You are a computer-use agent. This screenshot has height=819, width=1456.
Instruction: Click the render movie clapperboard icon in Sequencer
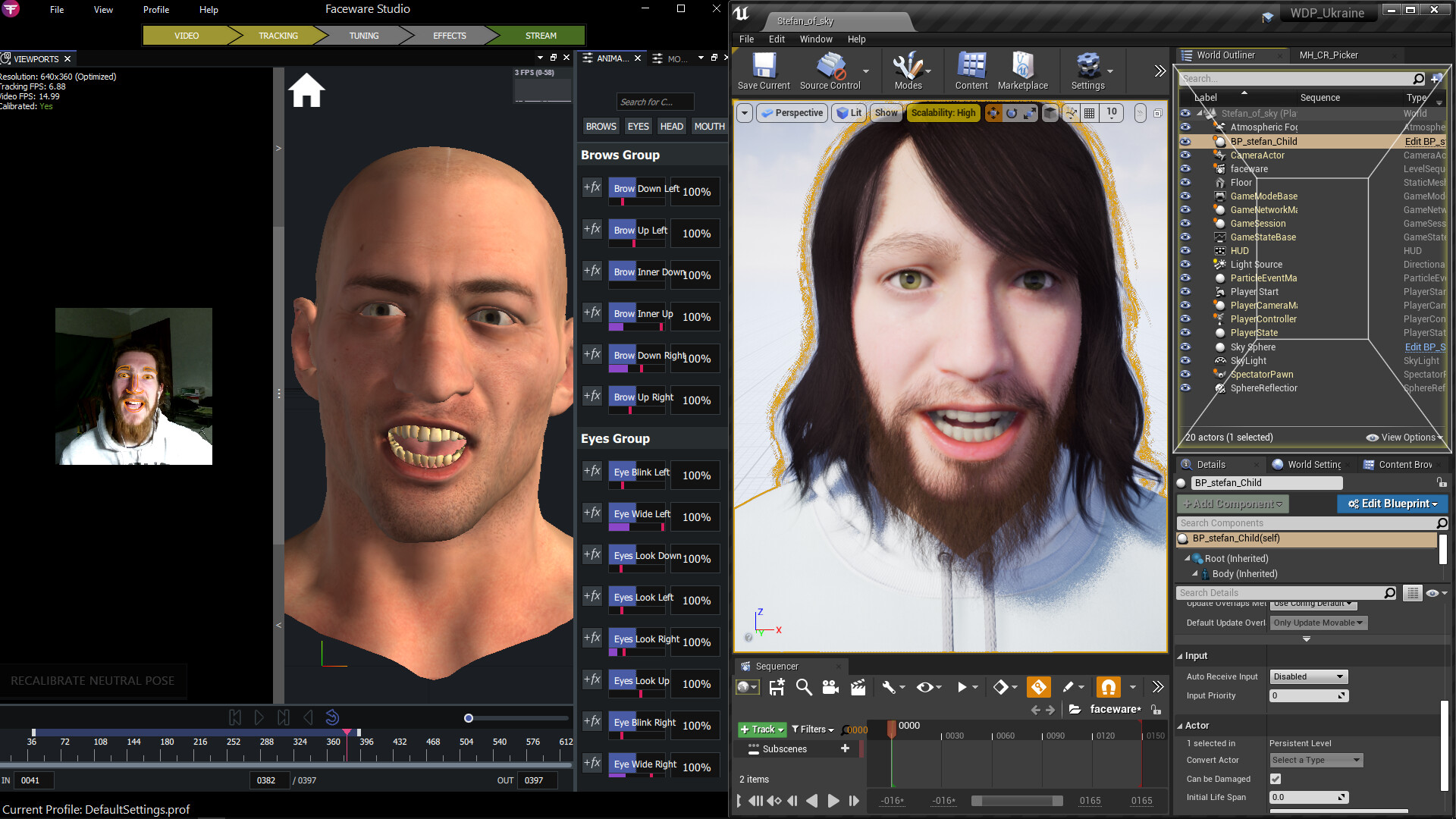coord(858,687)
